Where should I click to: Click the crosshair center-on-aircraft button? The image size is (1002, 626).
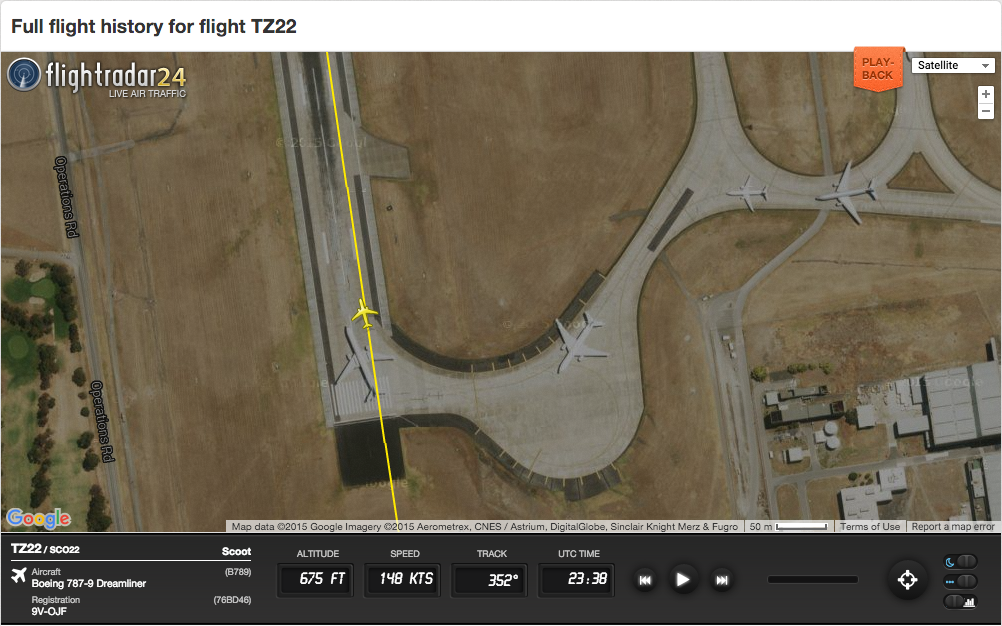pos(907,579)
